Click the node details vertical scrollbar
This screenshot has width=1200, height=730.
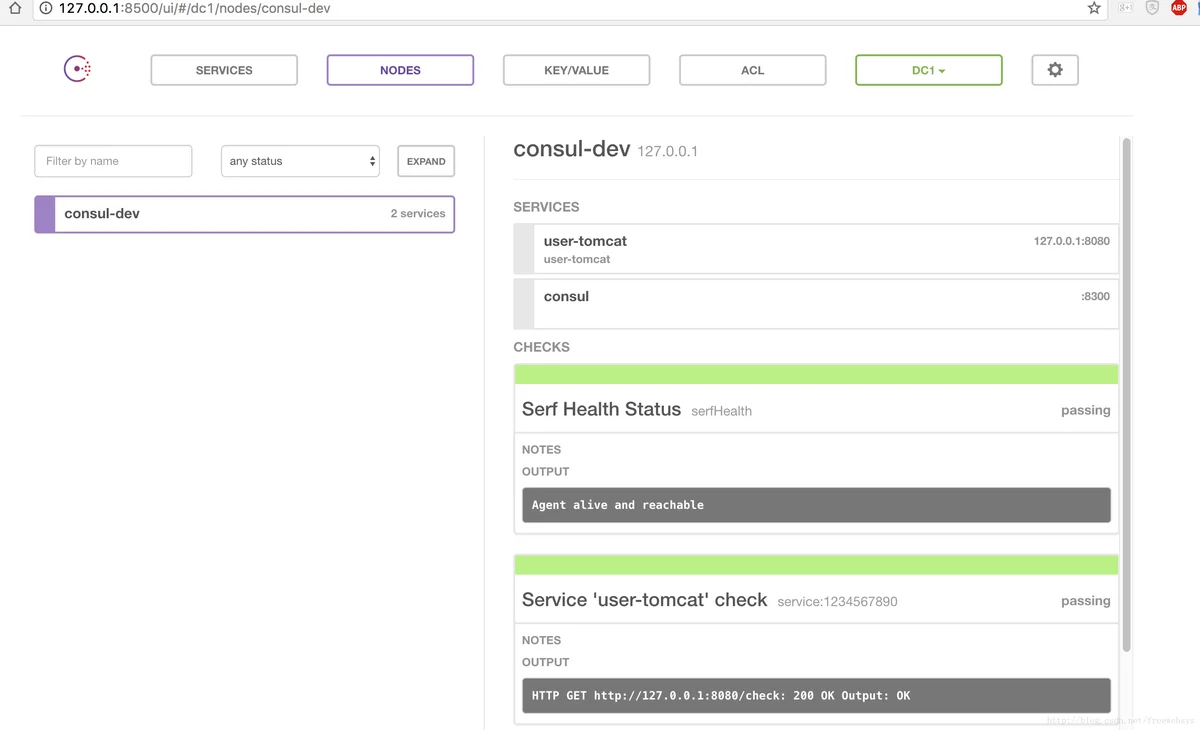[1126, 400]
